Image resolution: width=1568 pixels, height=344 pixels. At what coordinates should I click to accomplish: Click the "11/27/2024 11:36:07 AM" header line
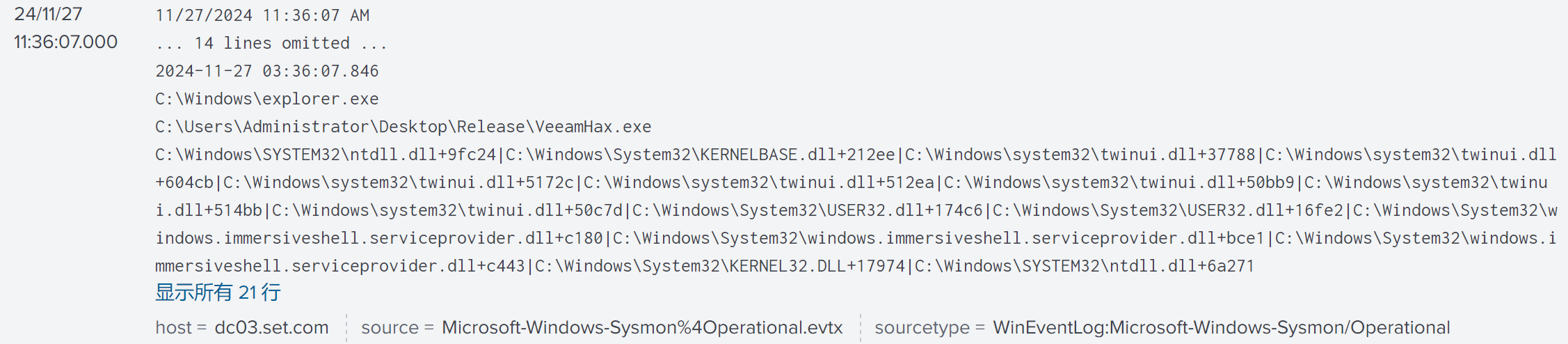[262, 15]
